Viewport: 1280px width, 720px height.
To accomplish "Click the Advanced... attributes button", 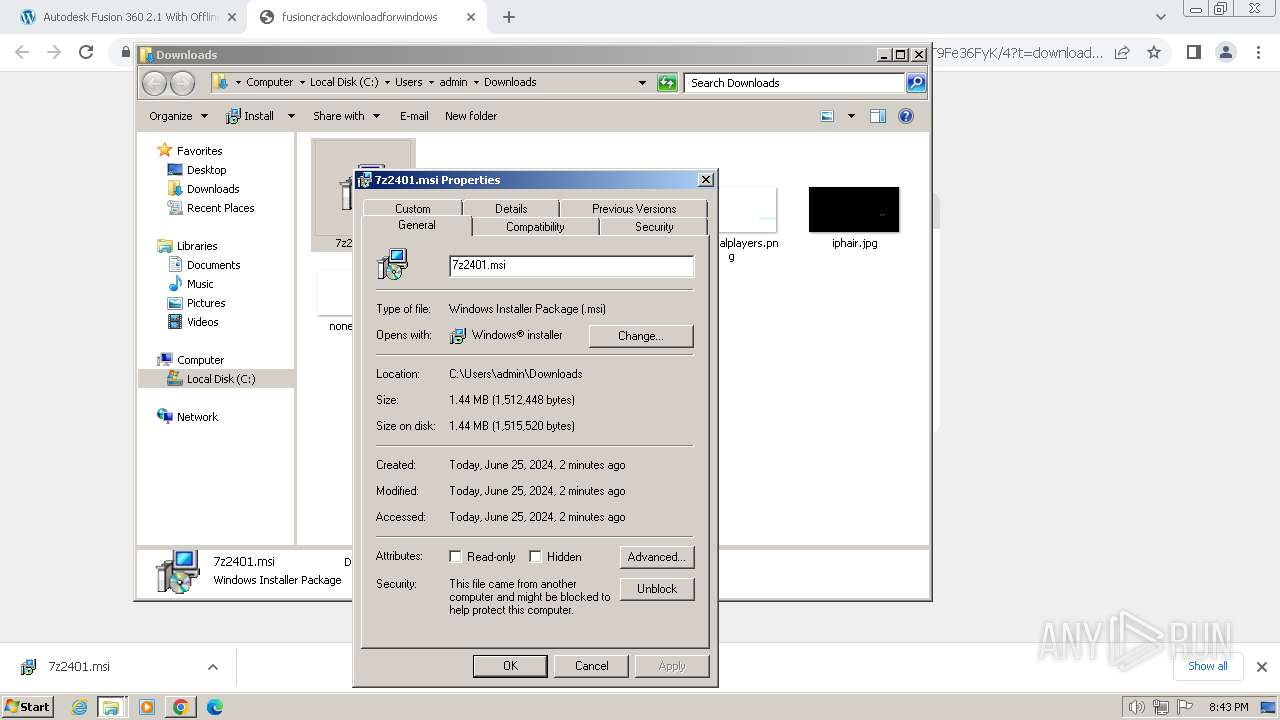I will pos(657,557).
